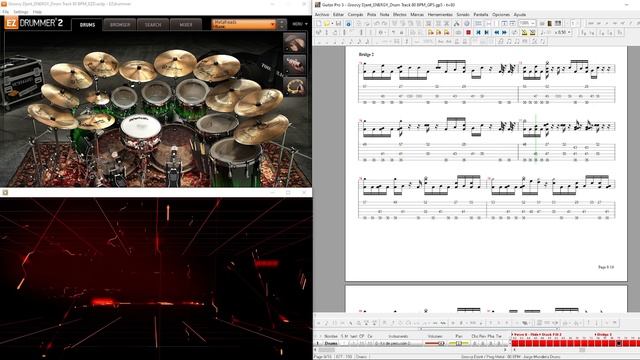The height and width of the screenshot is (360, 640).
Task: Click the scissors cut icon
Action: pos(456,23)
